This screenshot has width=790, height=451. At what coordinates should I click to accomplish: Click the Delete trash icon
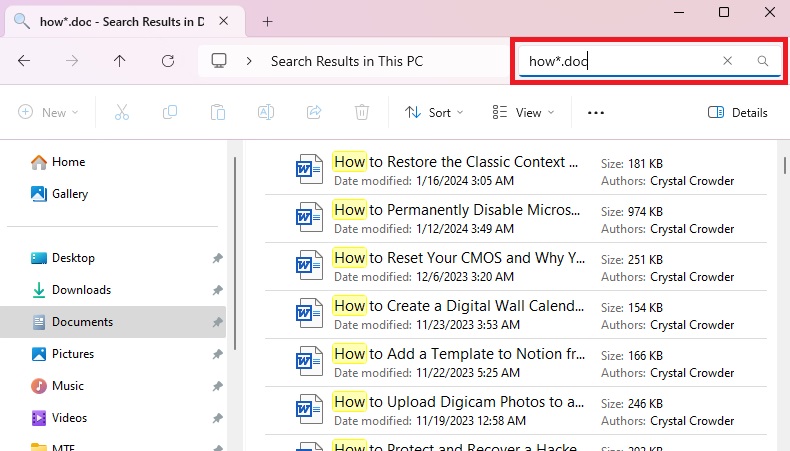(x=362, y=112)
